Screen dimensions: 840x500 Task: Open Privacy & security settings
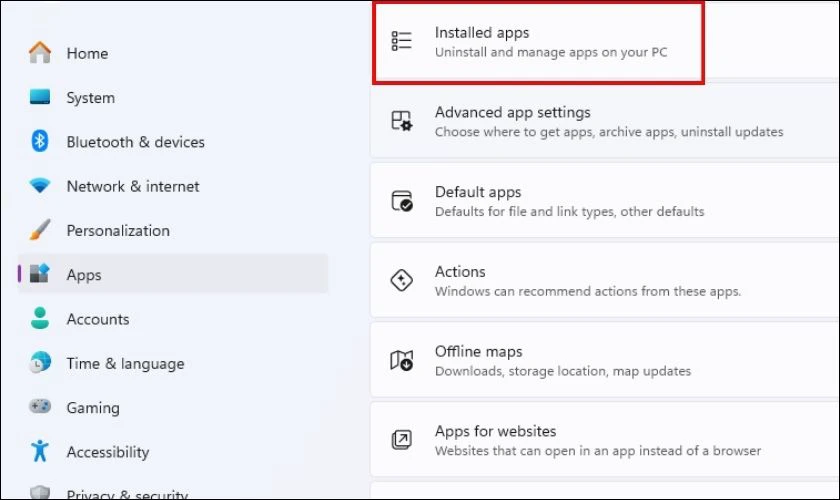[127, 493]
